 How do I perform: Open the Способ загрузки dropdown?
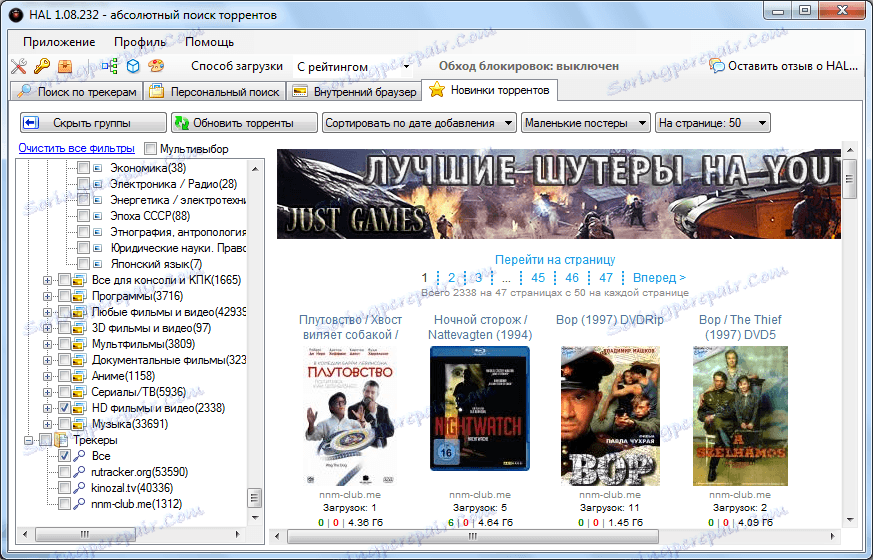coord(354,67)
